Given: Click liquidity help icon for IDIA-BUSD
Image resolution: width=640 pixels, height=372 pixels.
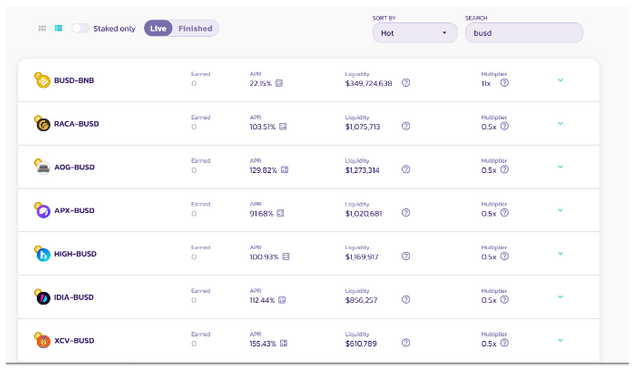Looking at the screenshot, I should point(406,300).
